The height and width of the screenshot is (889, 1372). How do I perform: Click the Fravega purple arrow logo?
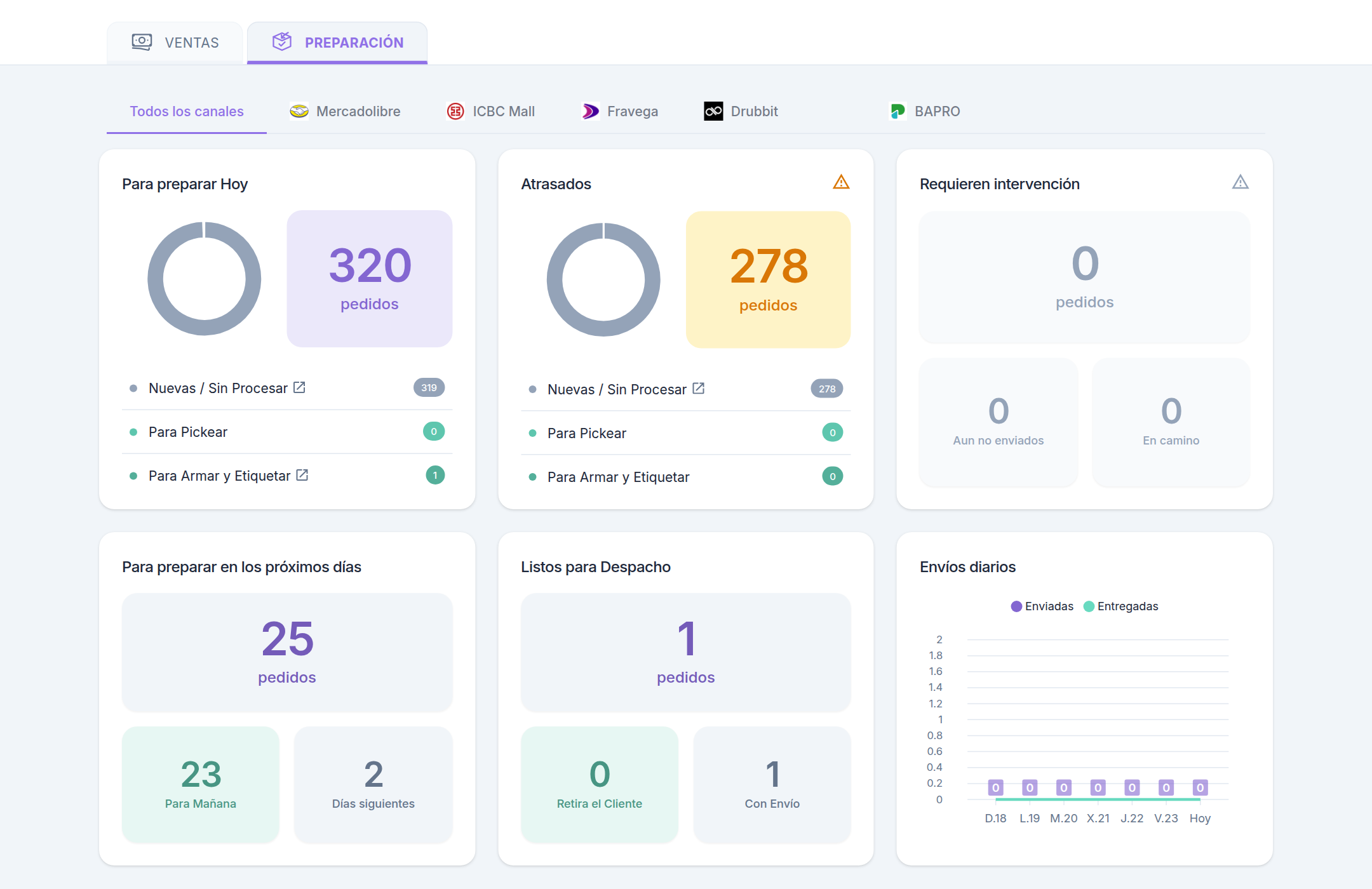591,111
